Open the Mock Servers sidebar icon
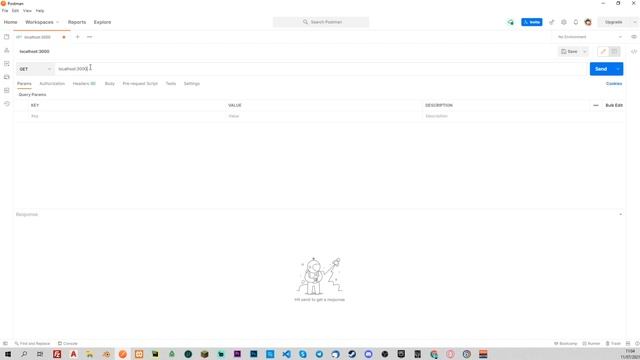 pos(7,77)
